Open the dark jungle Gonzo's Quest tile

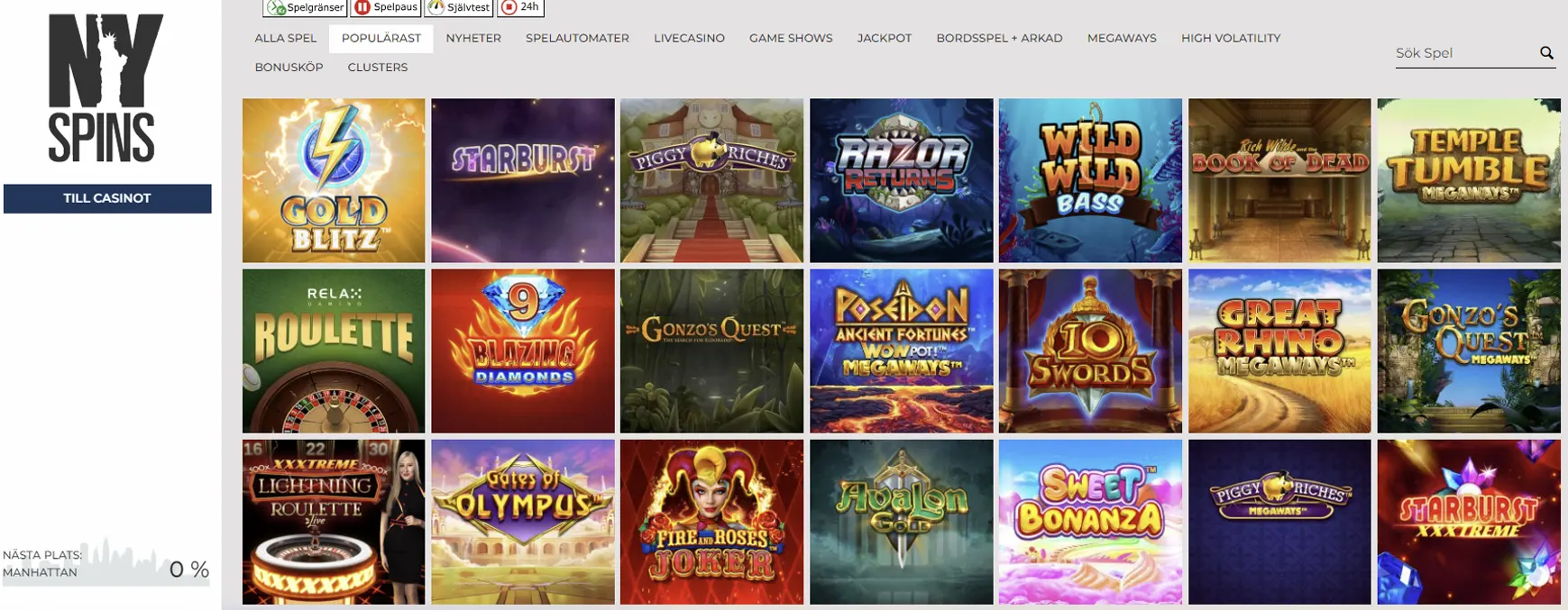pos(711,351)
